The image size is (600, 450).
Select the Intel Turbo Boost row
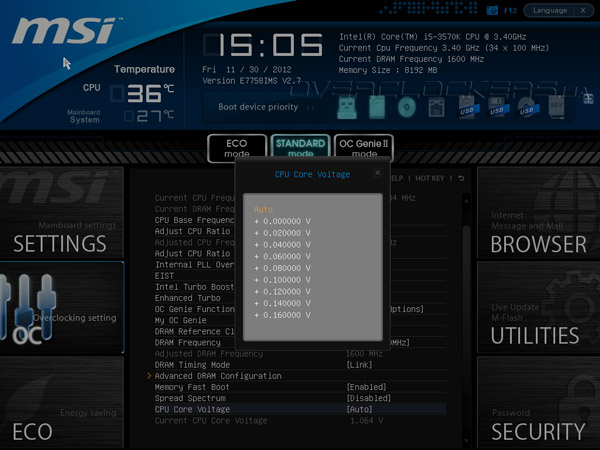(194, 287)
